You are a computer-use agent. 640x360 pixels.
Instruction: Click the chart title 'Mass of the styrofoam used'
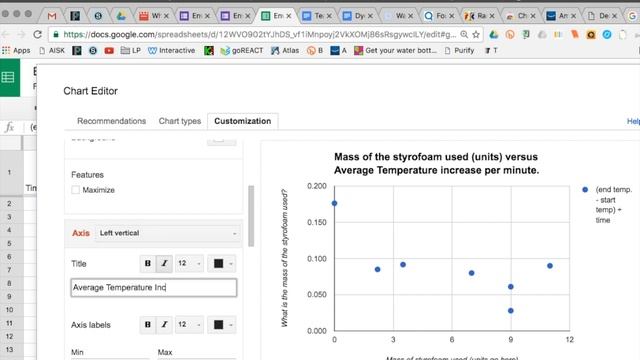pos(436,163)
